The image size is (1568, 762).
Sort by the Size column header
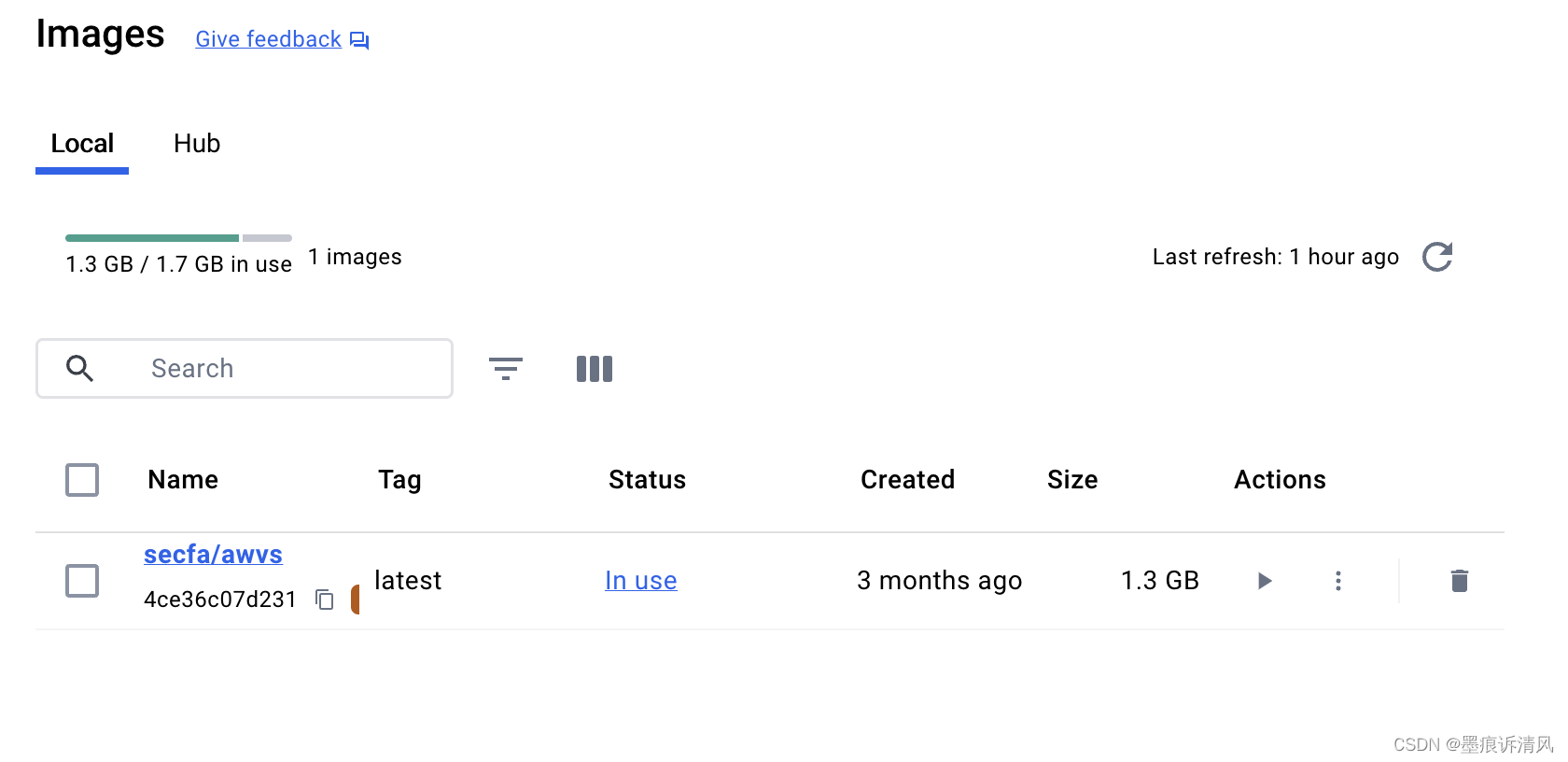(1072, 480)
